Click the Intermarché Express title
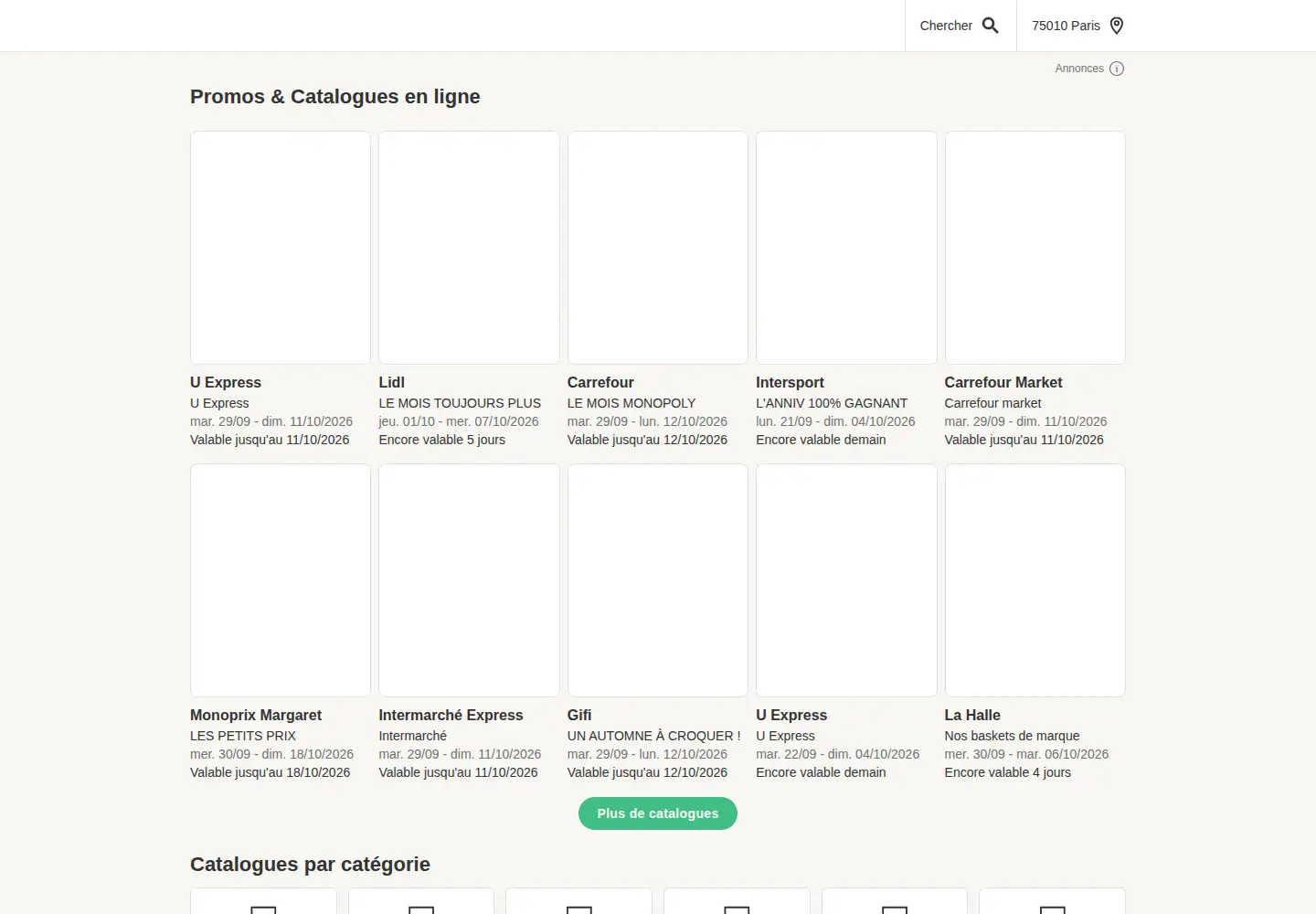 (451, 715)
